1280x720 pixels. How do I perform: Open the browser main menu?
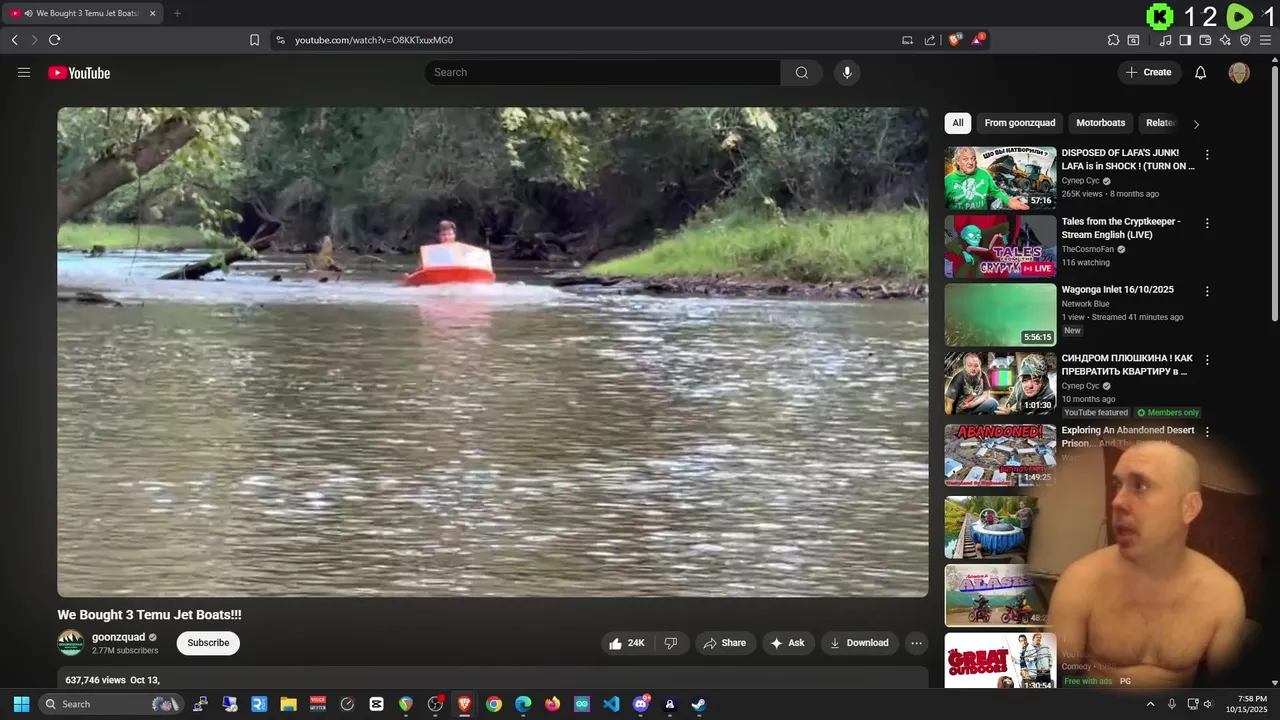(x=1266, y=40)
